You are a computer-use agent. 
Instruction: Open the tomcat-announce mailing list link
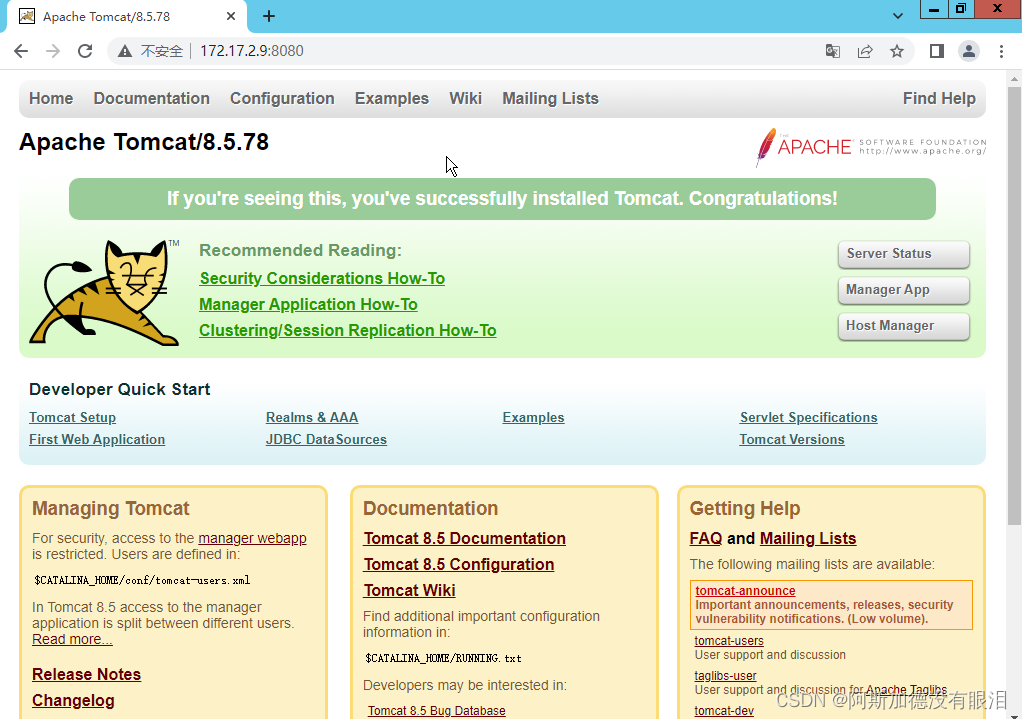click(744, 590)
